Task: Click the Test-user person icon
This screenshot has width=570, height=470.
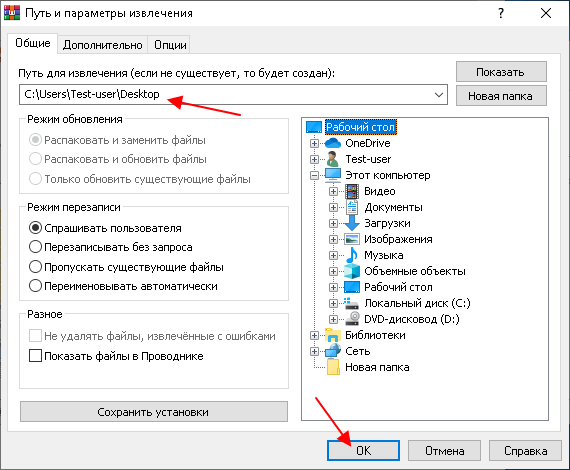Action: (x=332, y=159)
